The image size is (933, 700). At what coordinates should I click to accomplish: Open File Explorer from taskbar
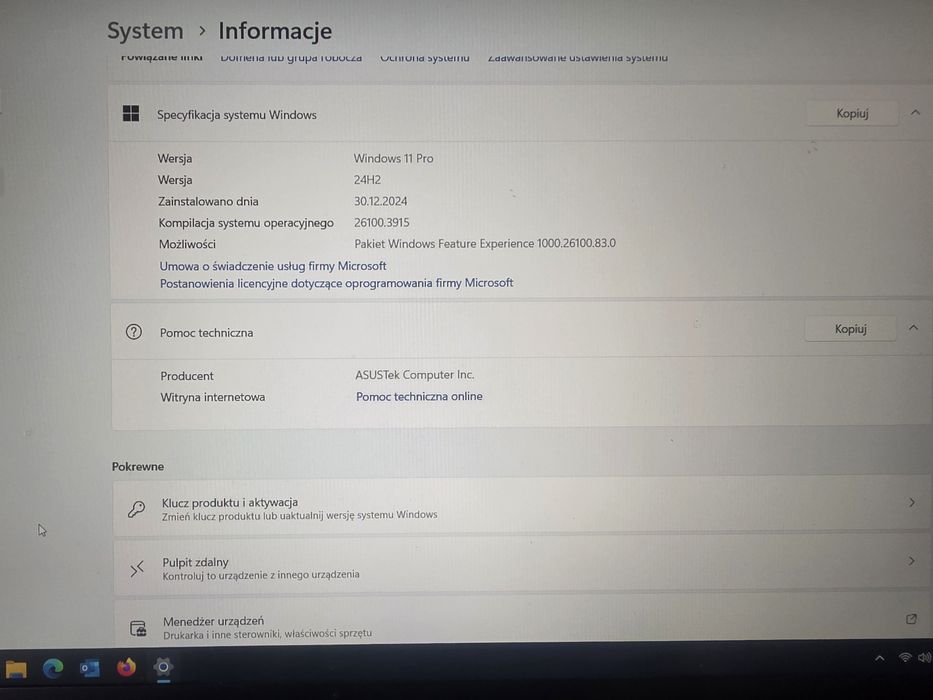point(16,669)
